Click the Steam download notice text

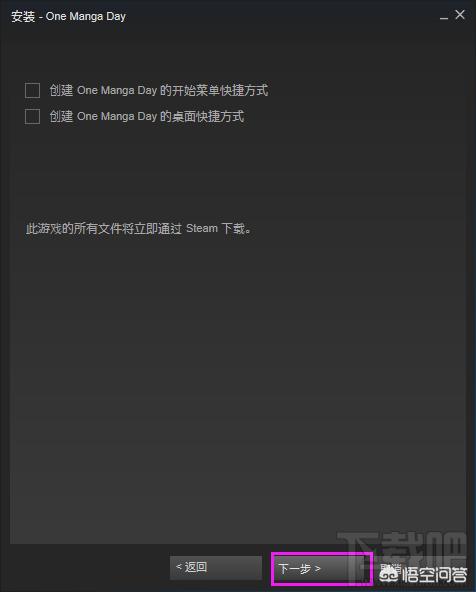138,228
